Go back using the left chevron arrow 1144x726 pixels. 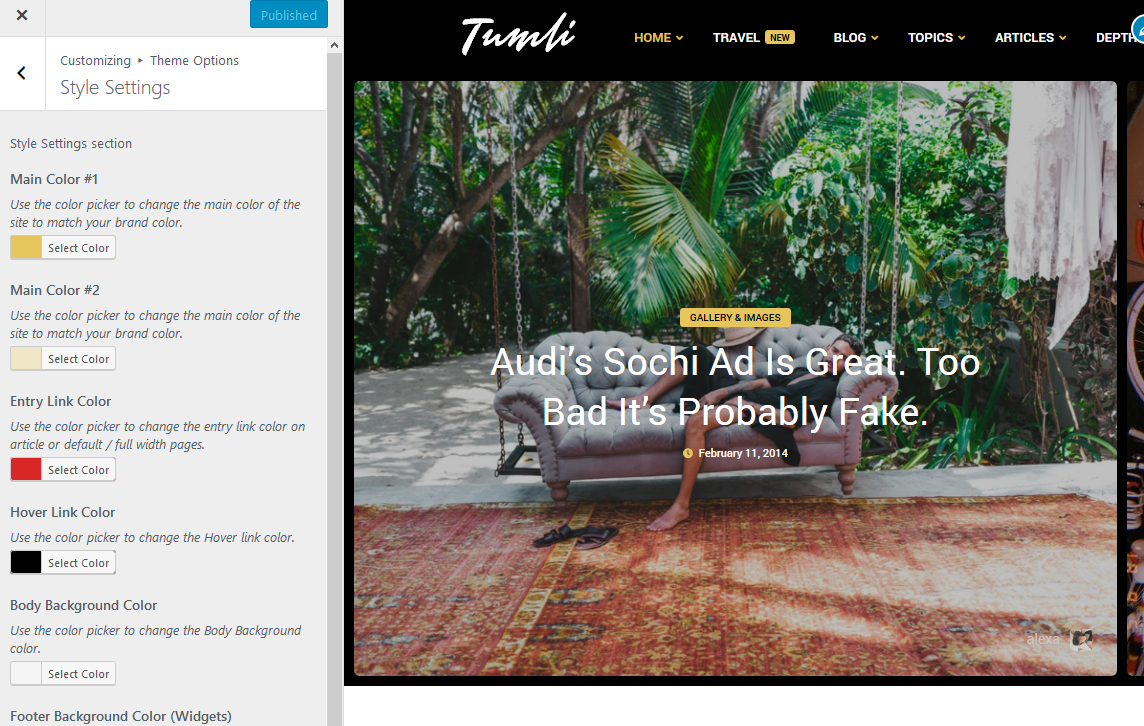(x=22, y=73)
